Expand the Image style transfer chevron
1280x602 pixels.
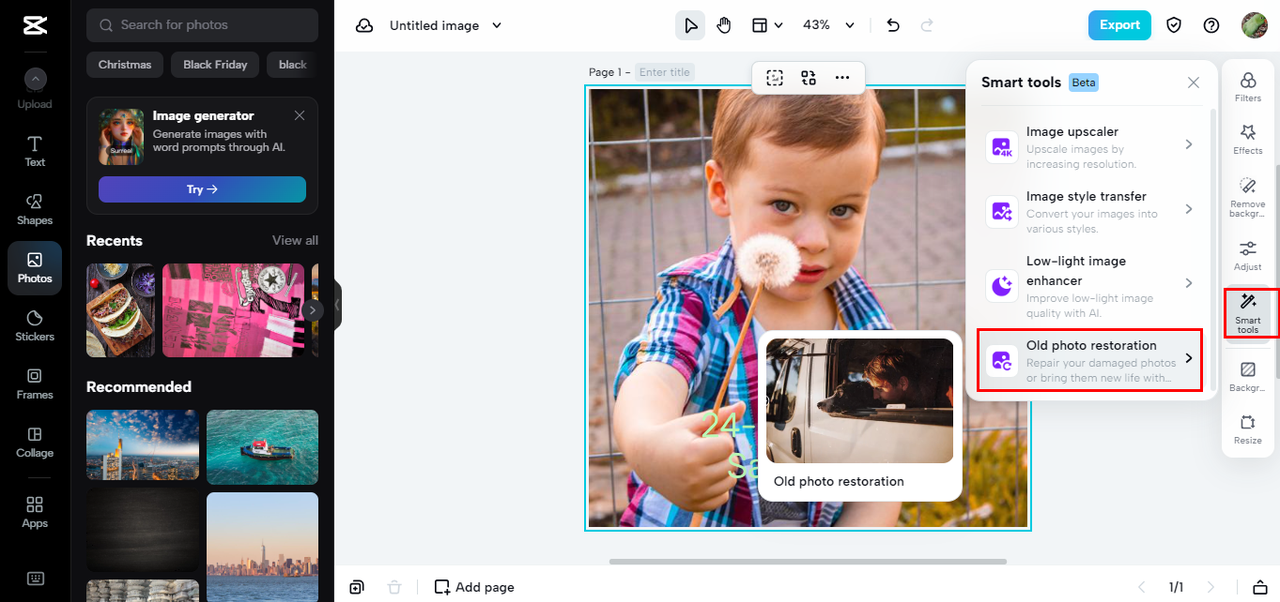[1189, 209]
